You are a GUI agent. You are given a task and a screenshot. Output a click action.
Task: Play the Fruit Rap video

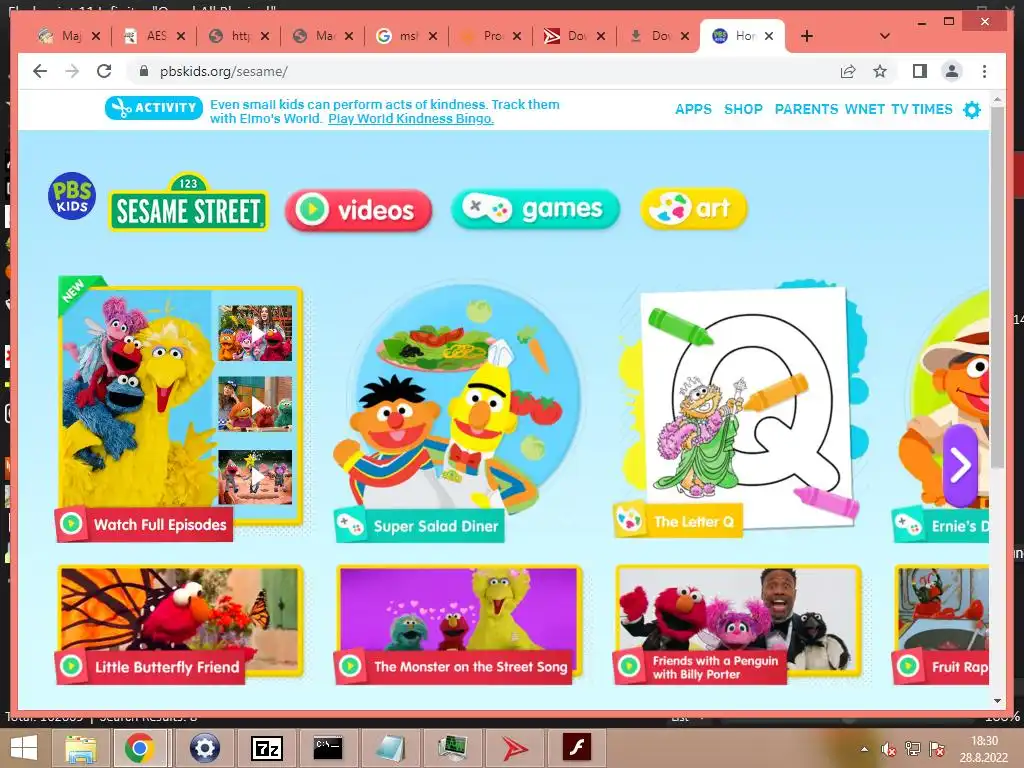click(x=940, y=624)
